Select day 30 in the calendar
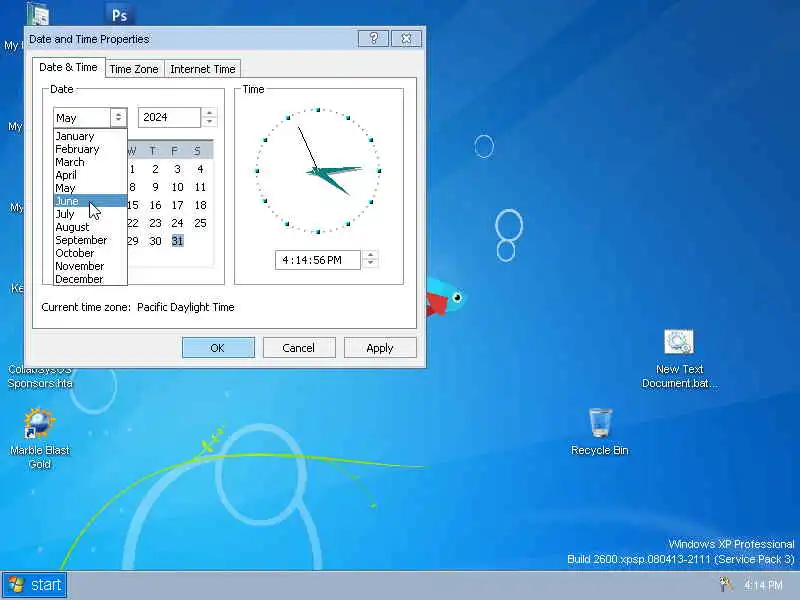 tap(155, 241)
